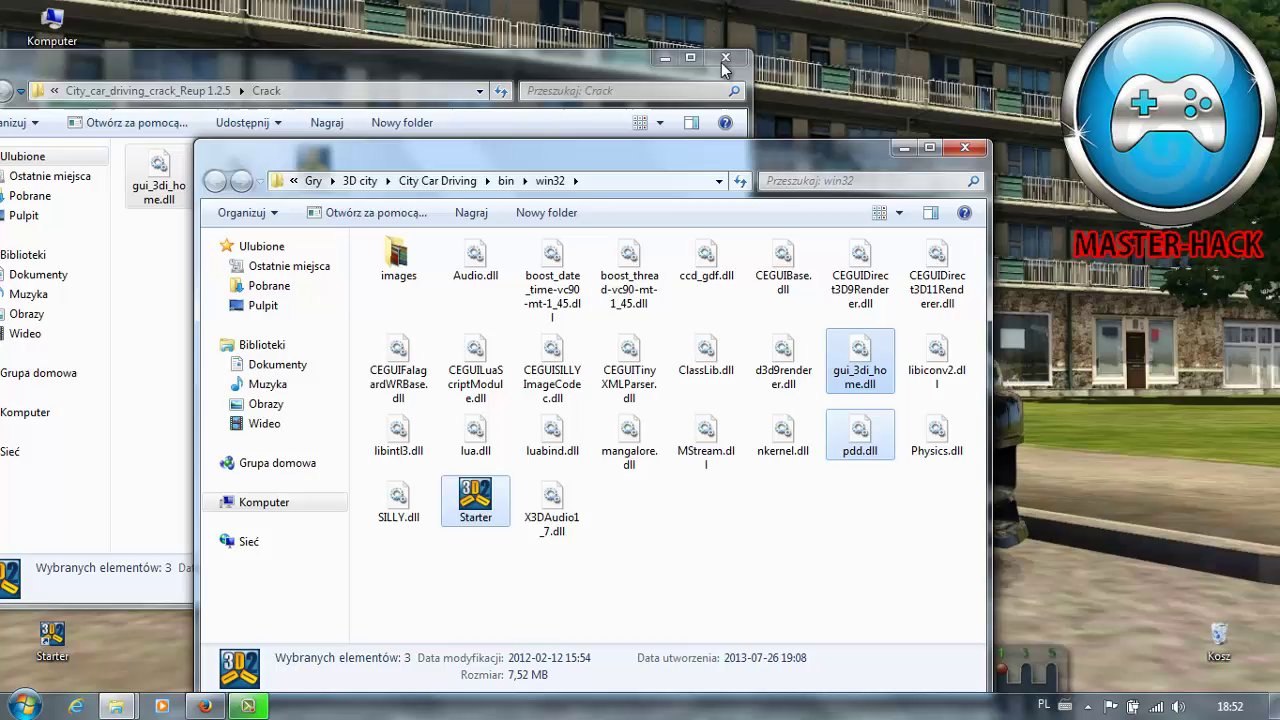This screenshot has width=1280, height=720.
Task: Expand view options arrow in Crack toolbar
Action: pyautogui.click(x=660, y=123)
